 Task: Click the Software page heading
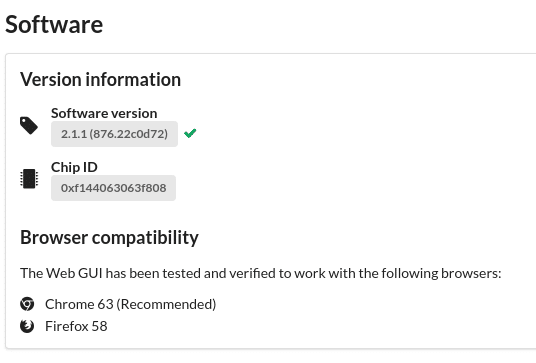tap(54, 25)
